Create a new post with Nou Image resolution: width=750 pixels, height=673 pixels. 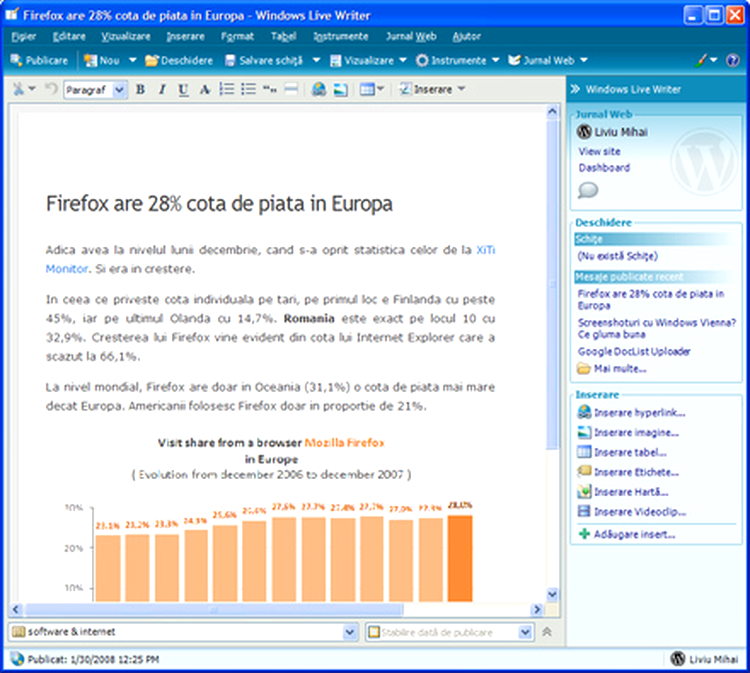coord(101,60)
